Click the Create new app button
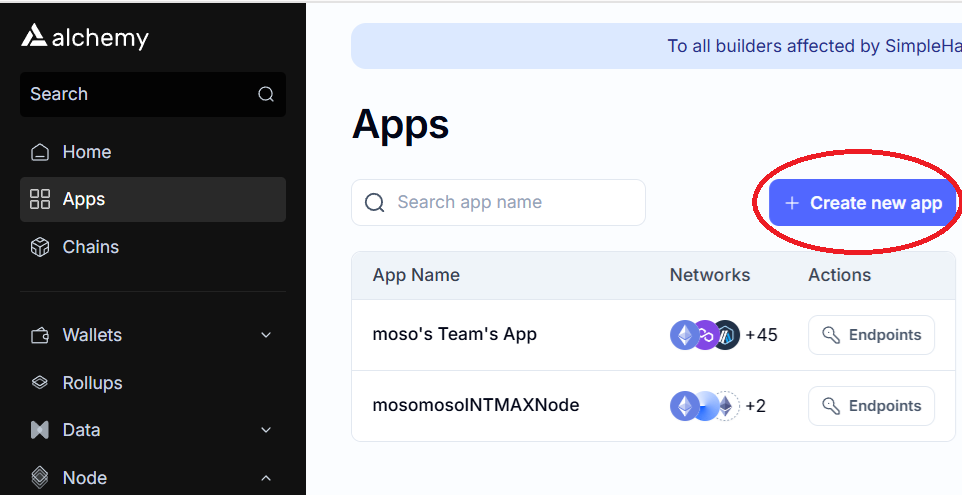Screen dimensions: 962x495 coord(863,203)
